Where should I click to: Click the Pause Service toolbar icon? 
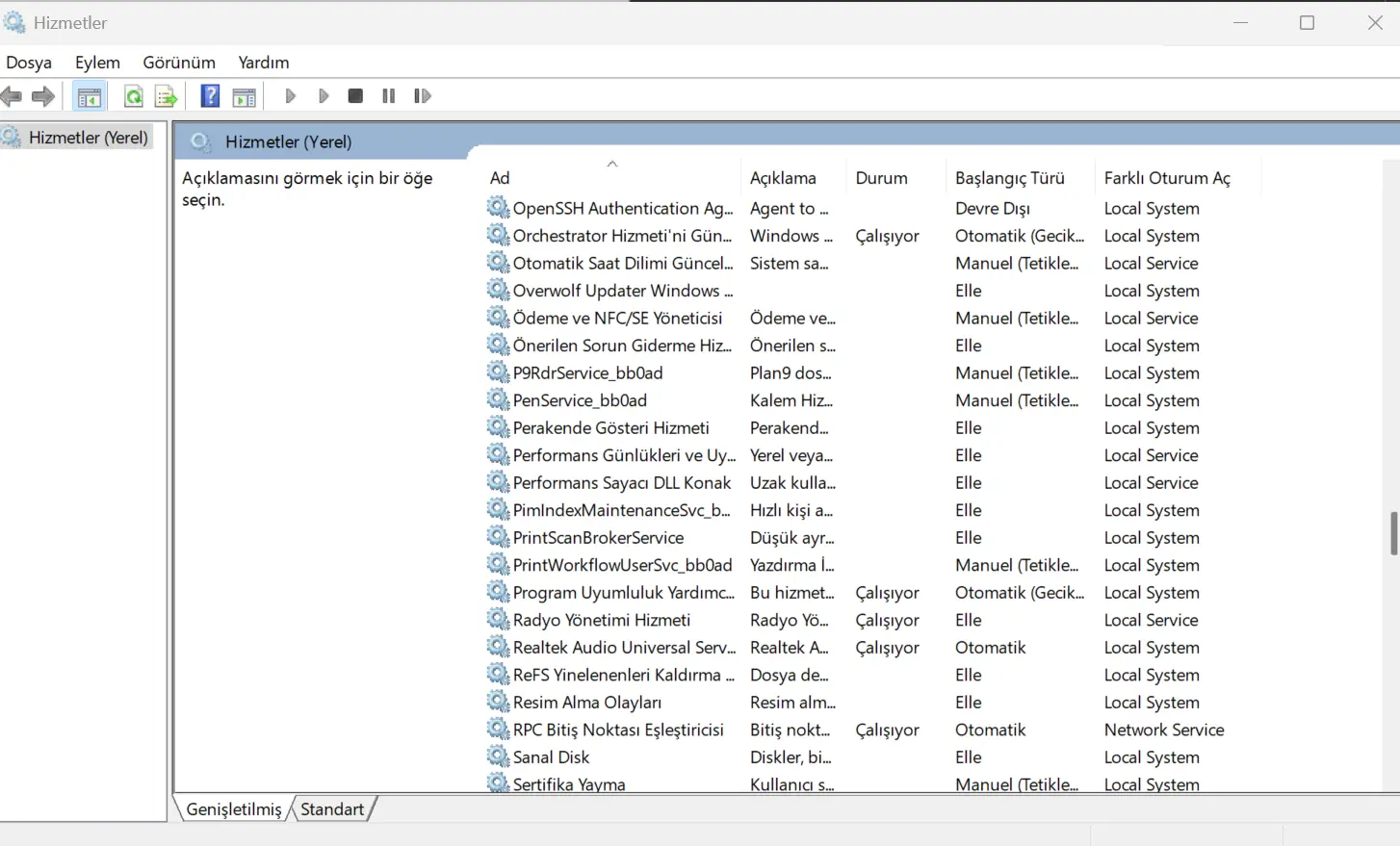[x=389, y=96]
